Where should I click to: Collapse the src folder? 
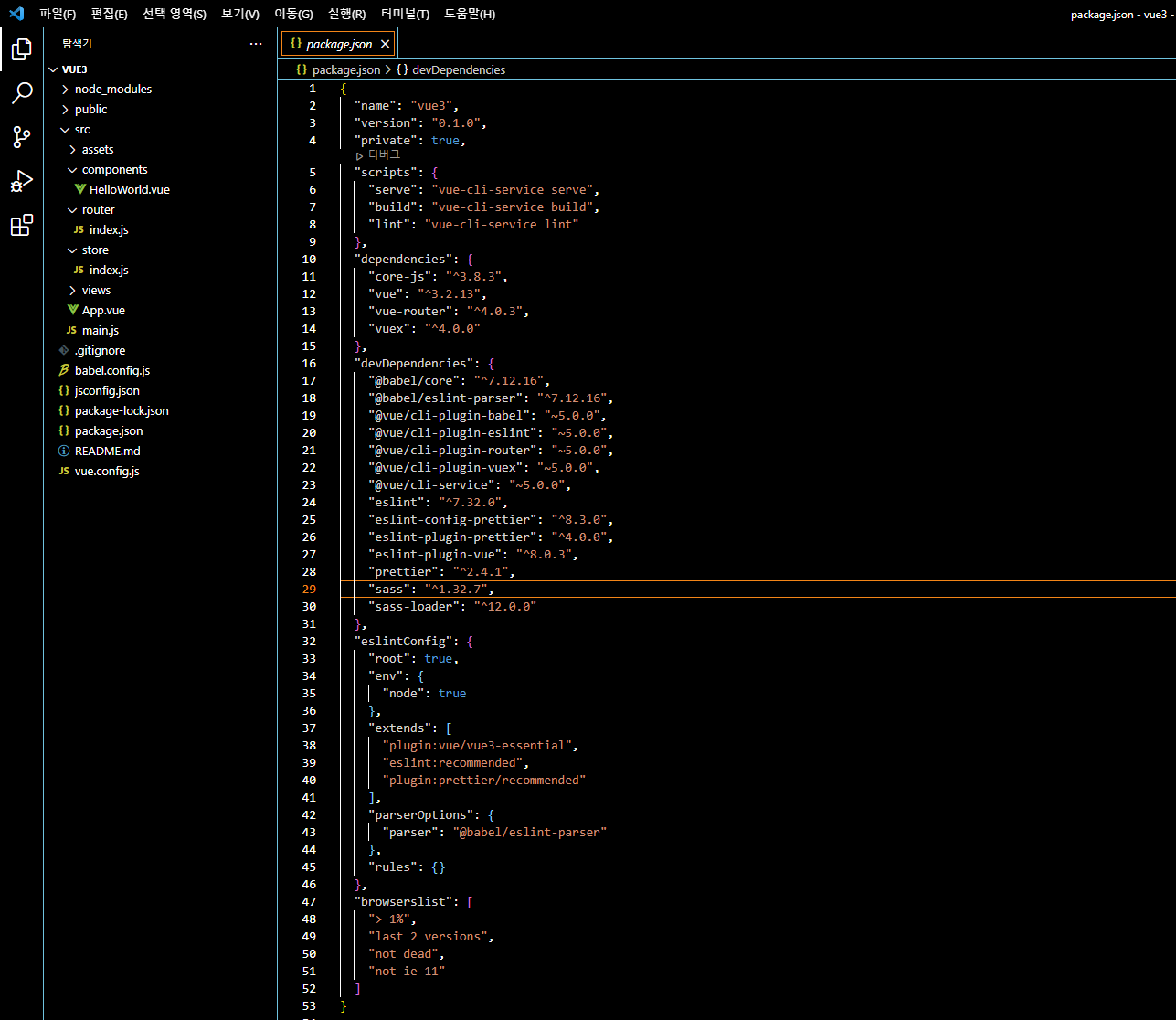[x=65, y=129]
